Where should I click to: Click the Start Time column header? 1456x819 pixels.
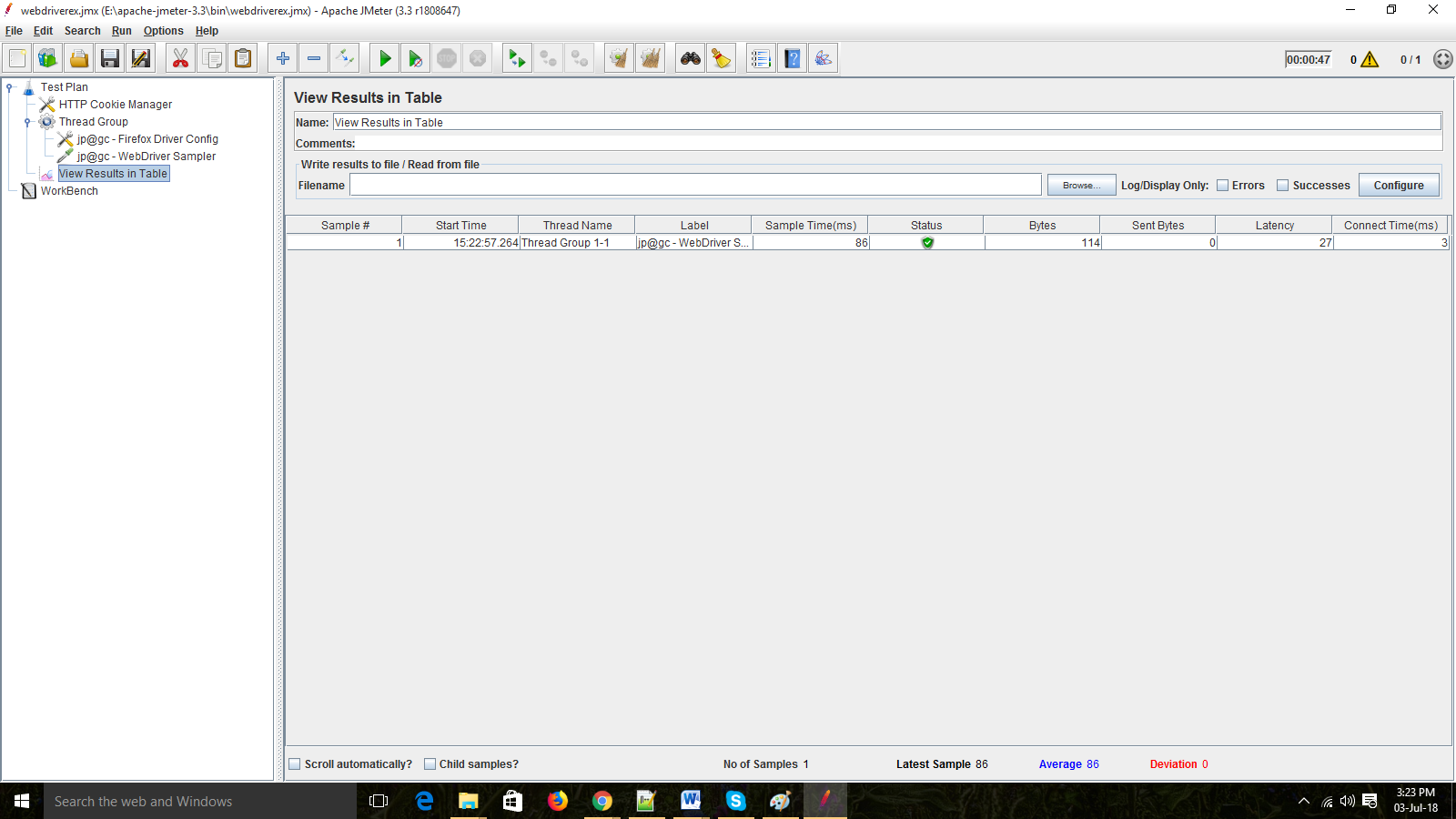(x=460, y=226)
